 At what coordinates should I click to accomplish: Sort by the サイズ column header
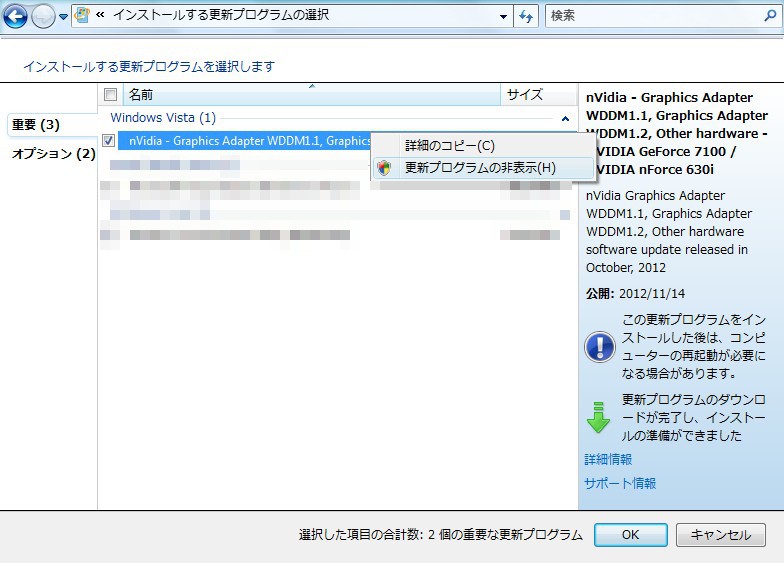pyautogui.click(x=538, y=94)
